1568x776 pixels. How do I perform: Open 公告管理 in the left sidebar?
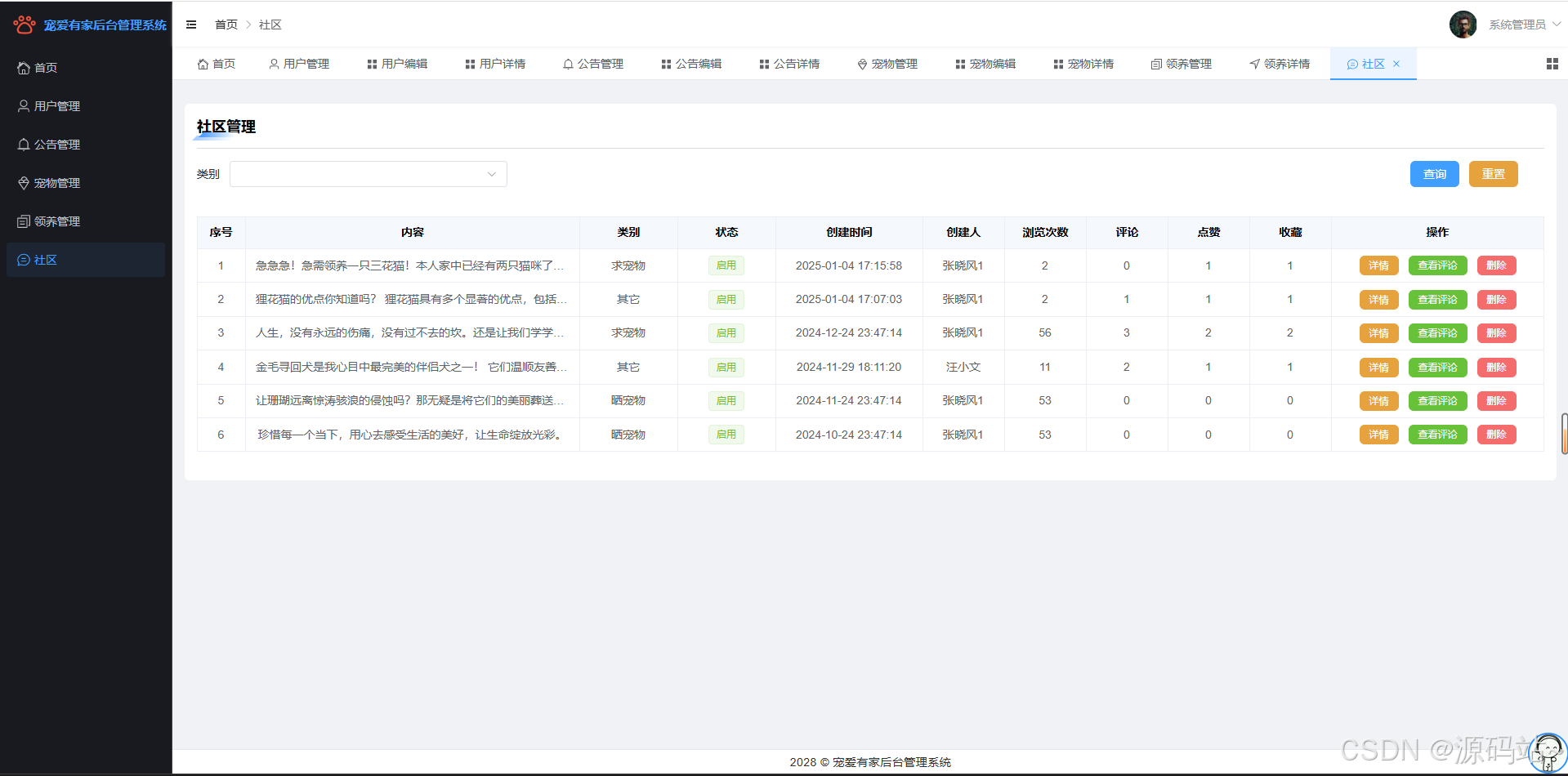point(86,145)
